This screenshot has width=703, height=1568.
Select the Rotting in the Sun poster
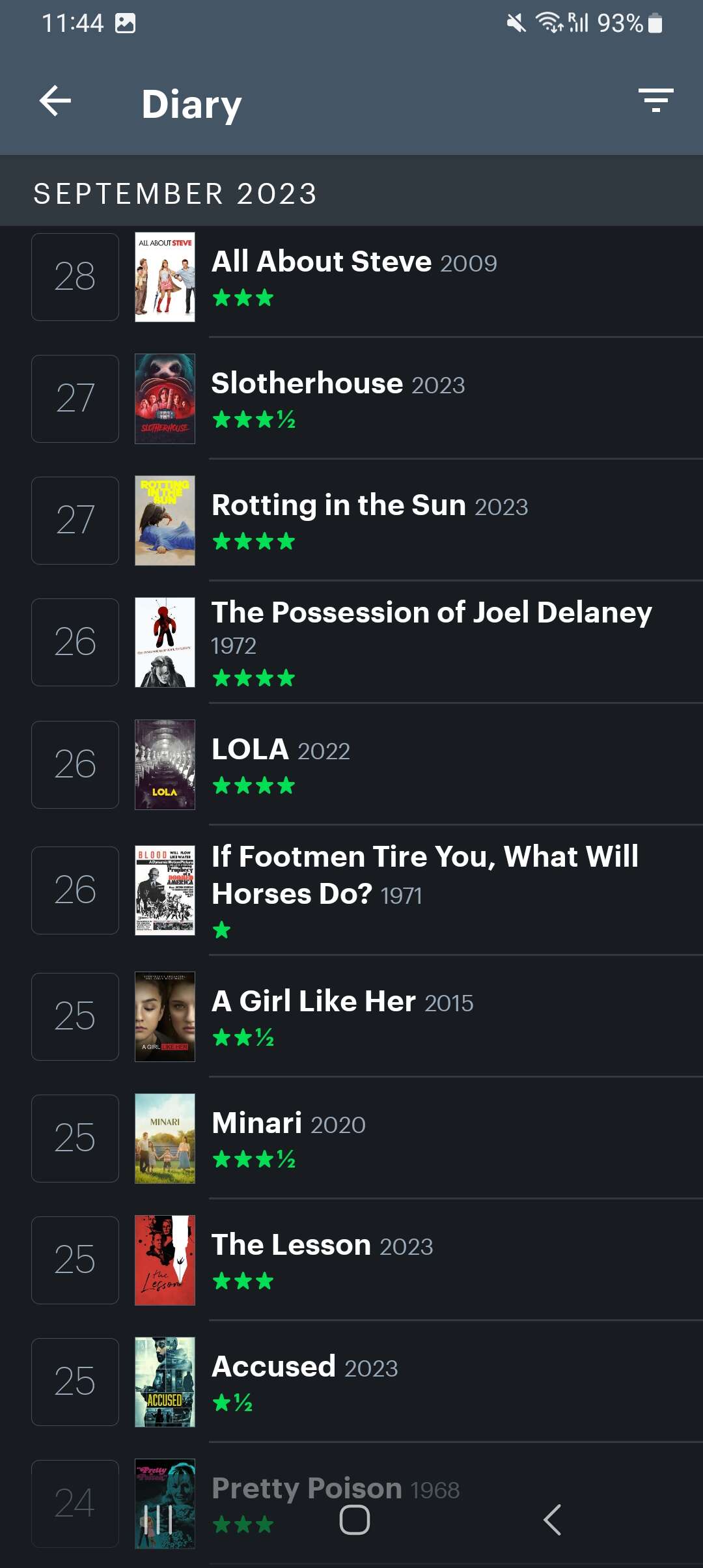tap(165, 520)
